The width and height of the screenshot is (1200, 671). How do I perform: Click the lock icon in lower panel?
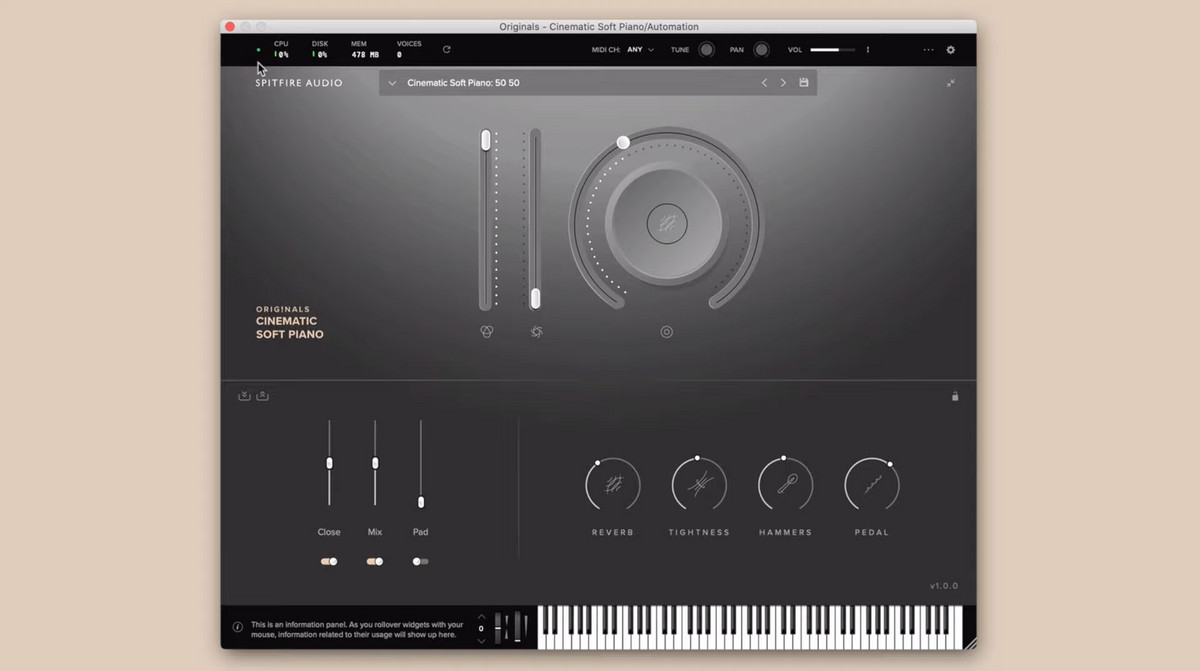pyautogui.click(x=955, y=396)
